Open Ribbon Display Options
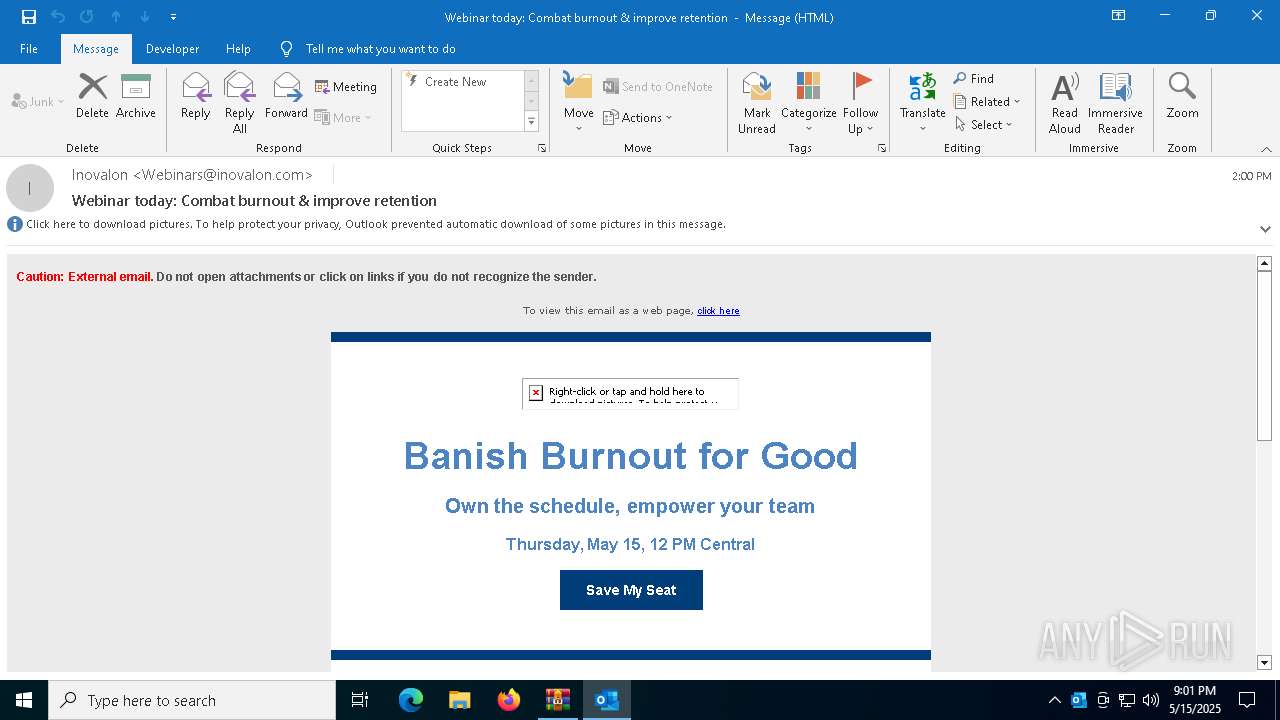This screenshot has width=1280, height=720. coord(1119,16)
